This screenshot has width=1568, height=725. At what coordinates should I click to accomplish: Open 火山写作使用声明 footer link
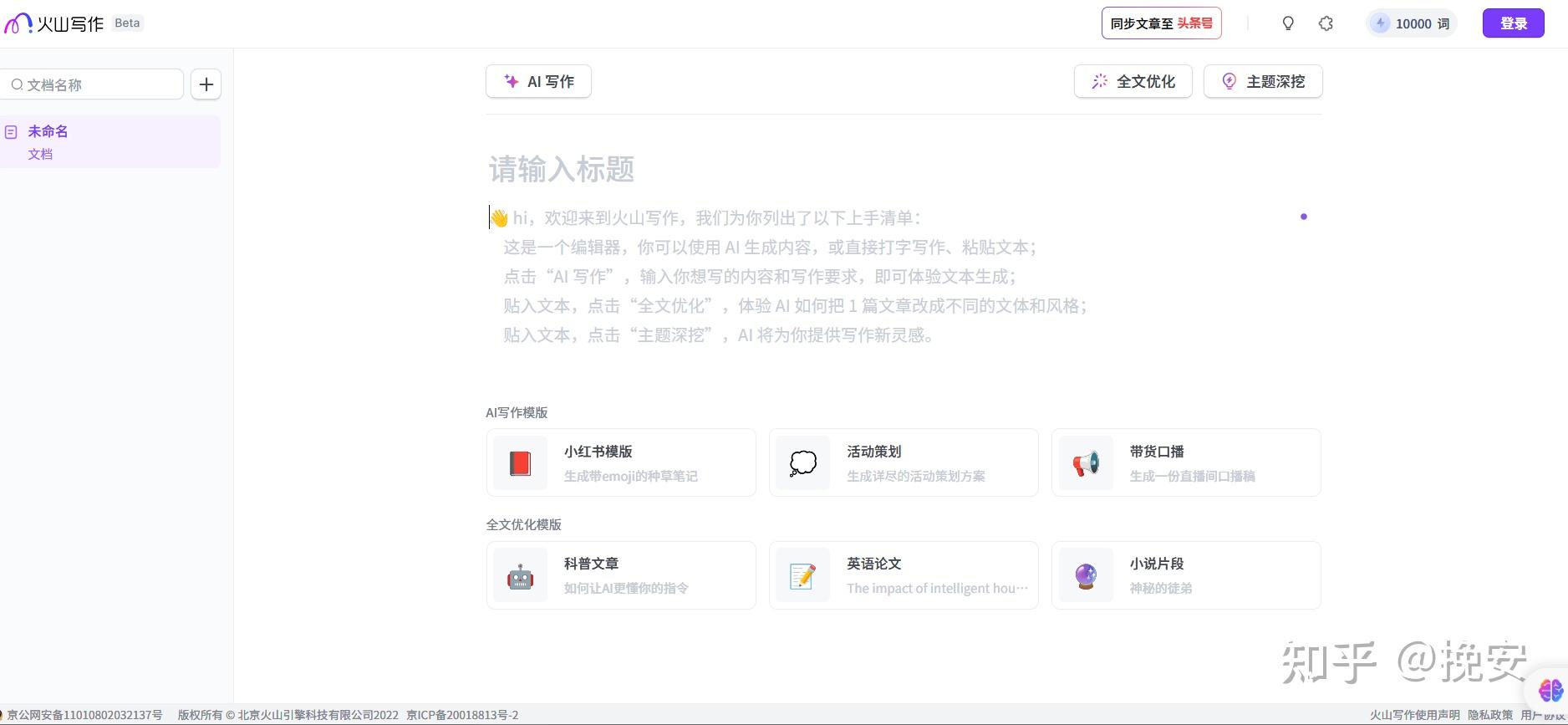tap(1414, 715)
